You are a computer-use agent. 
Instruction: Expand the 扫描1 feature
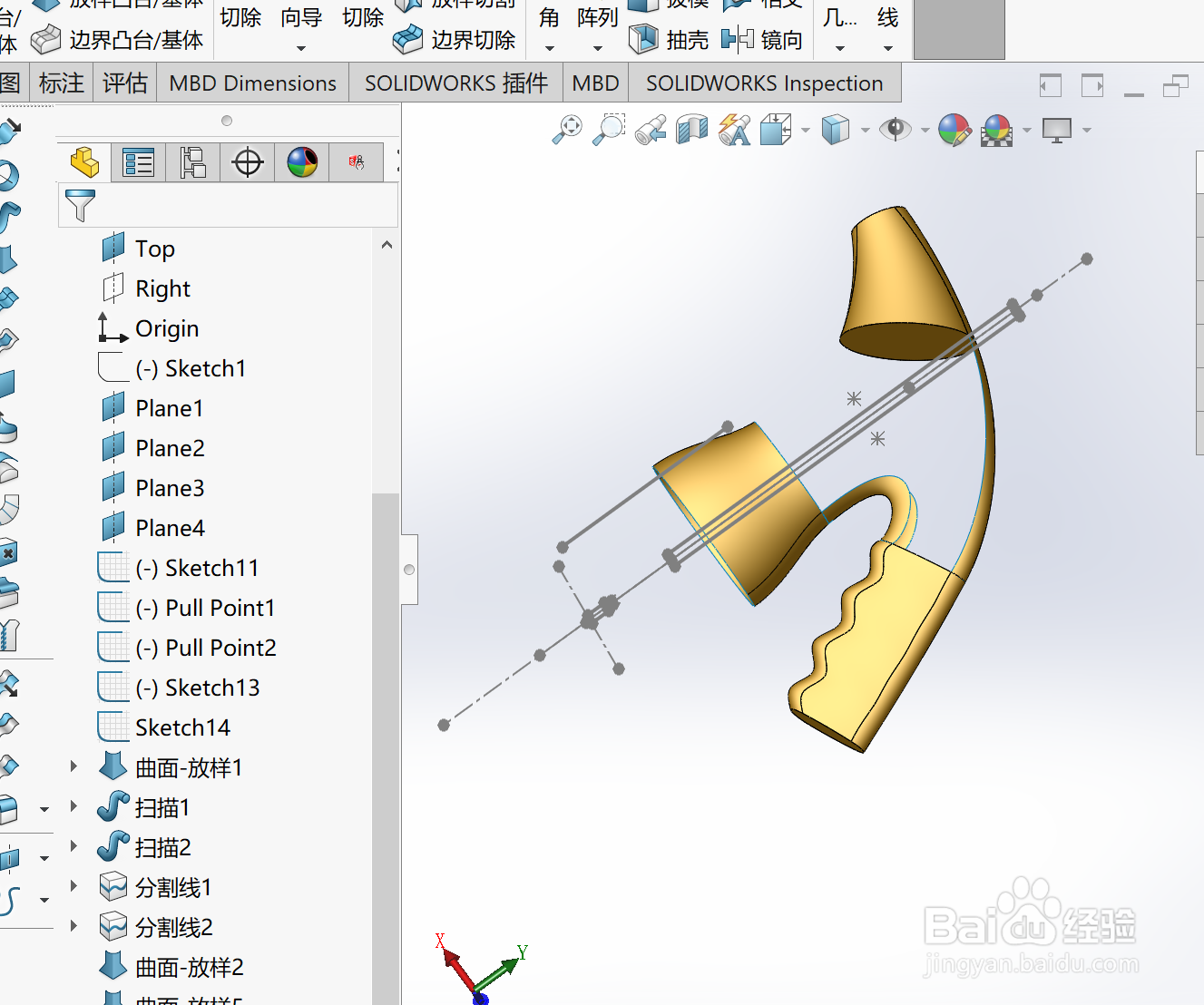click(x=74, y=806)
